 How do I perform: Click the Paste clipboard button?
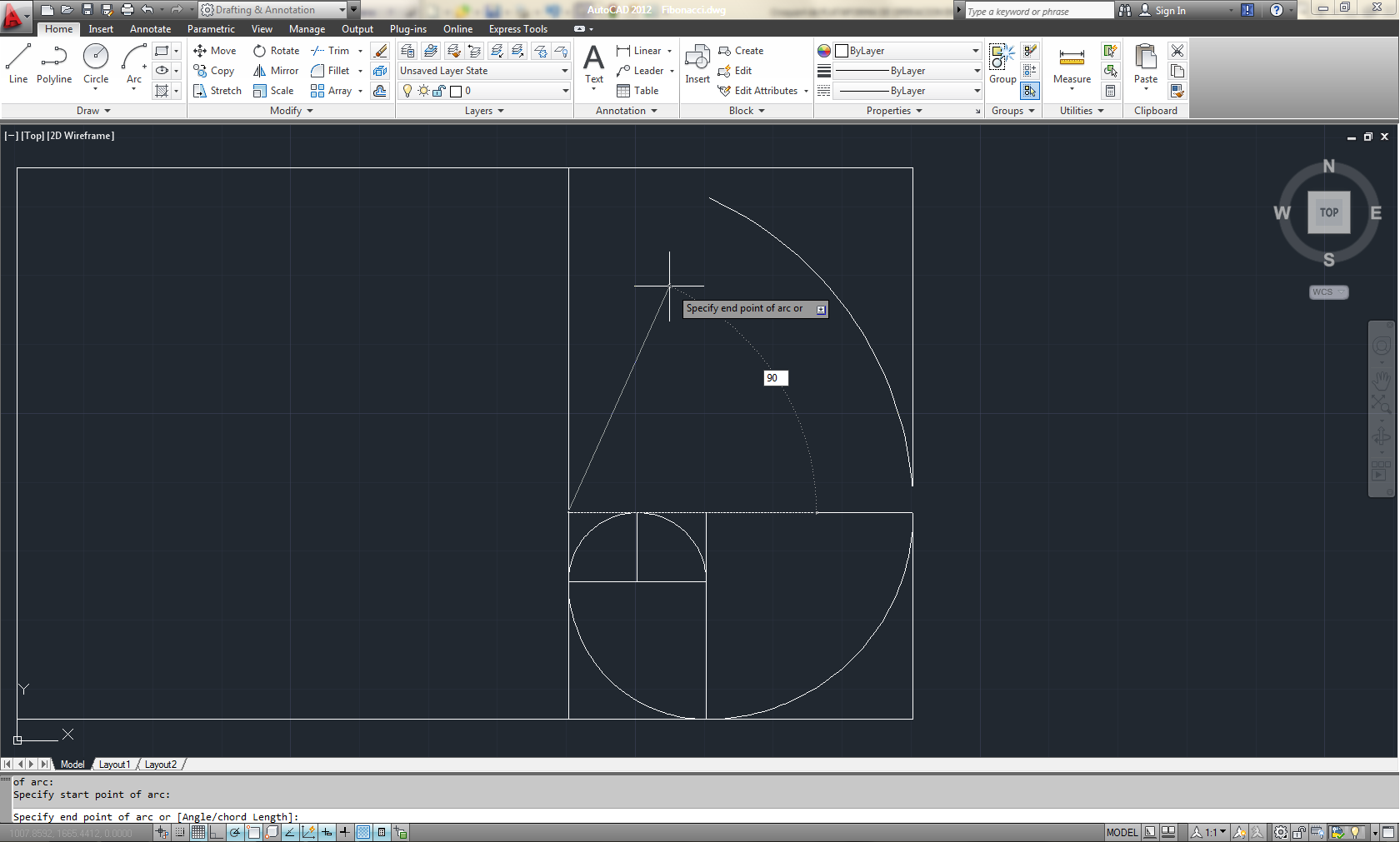(x=1146, y=64)
